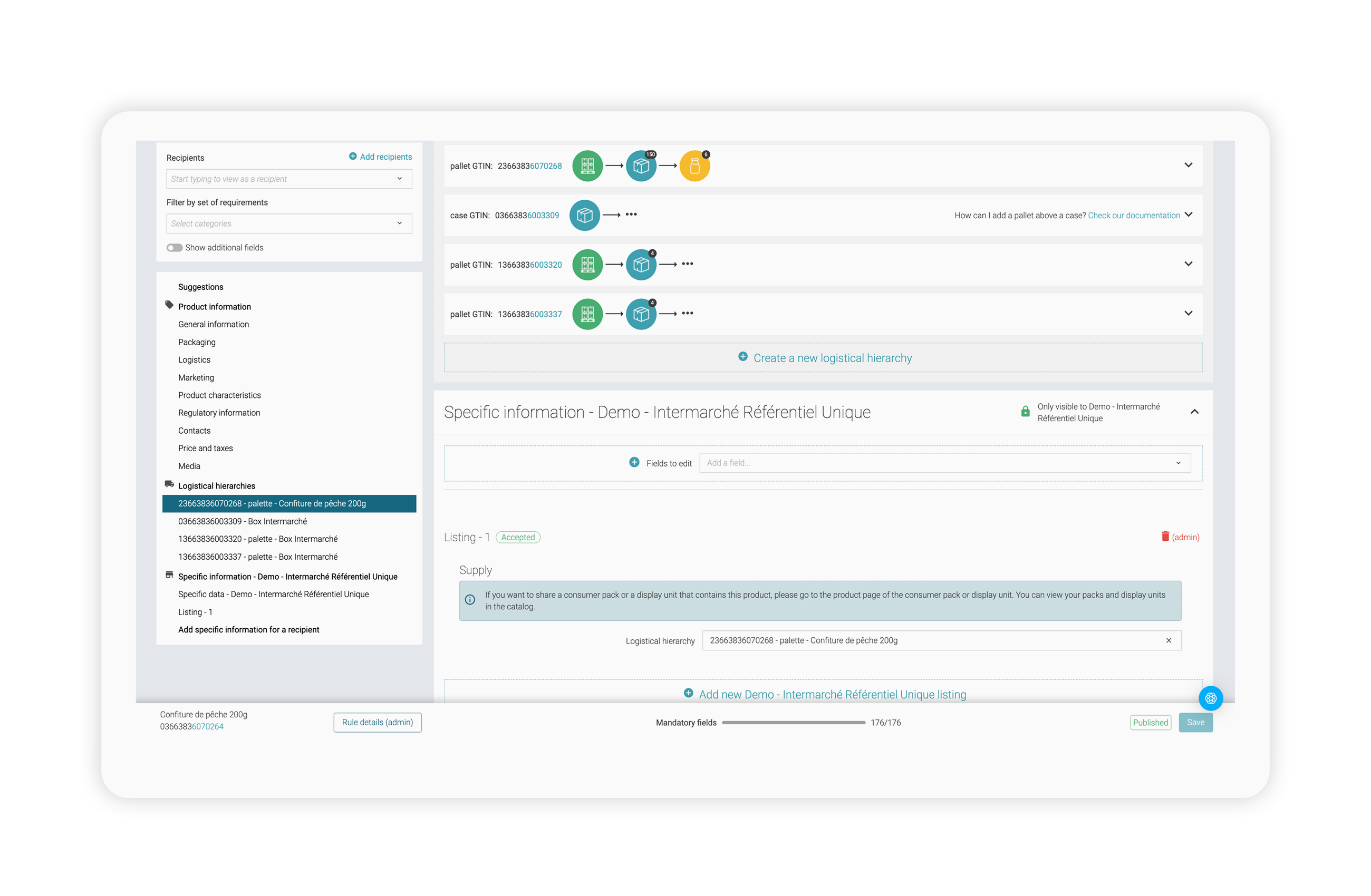Open Rule details (admin) button

pyautogui.click(x=378, y=723)
